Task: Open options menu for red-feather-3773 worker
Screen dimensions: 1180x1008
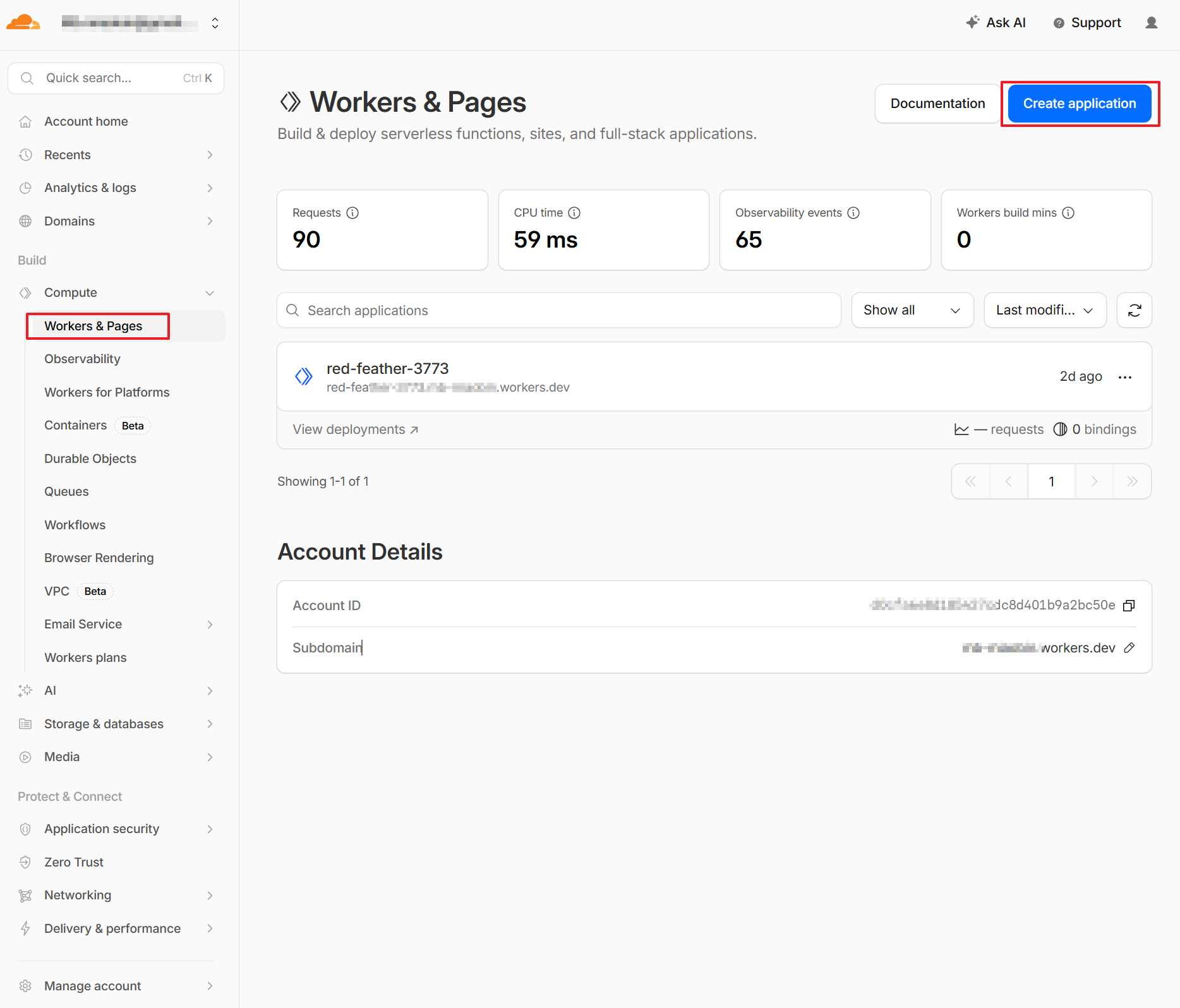Action: coord(1124,376)
